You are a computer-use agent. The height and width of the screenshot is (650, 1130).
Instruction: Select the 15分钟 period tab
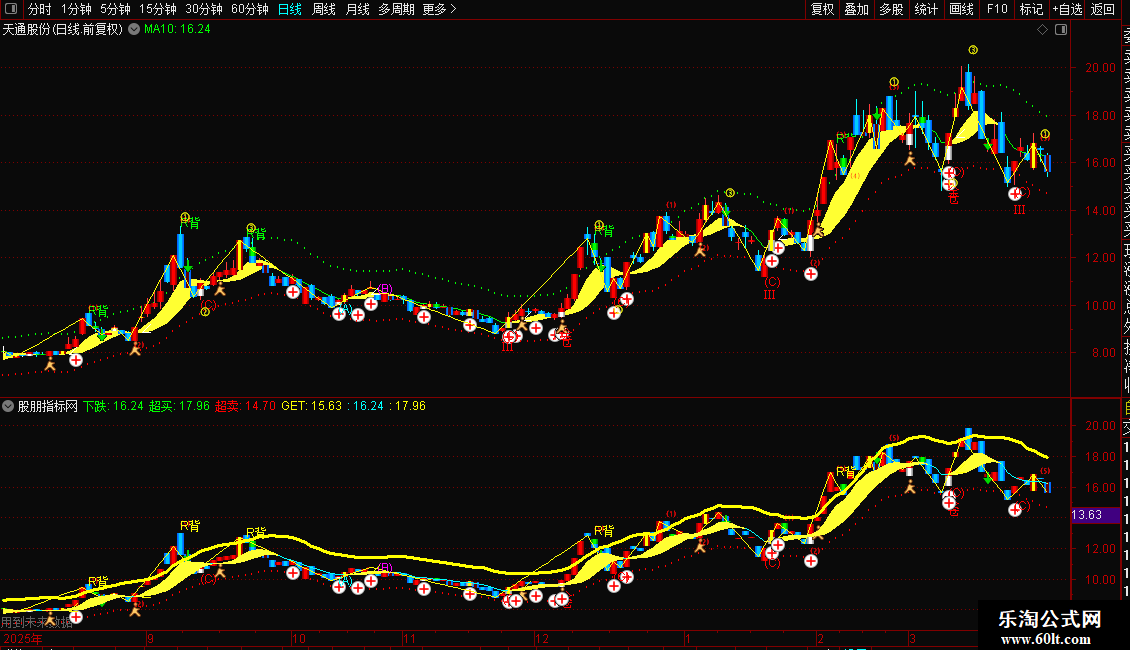pyautogui.click(x=158, y=9)
